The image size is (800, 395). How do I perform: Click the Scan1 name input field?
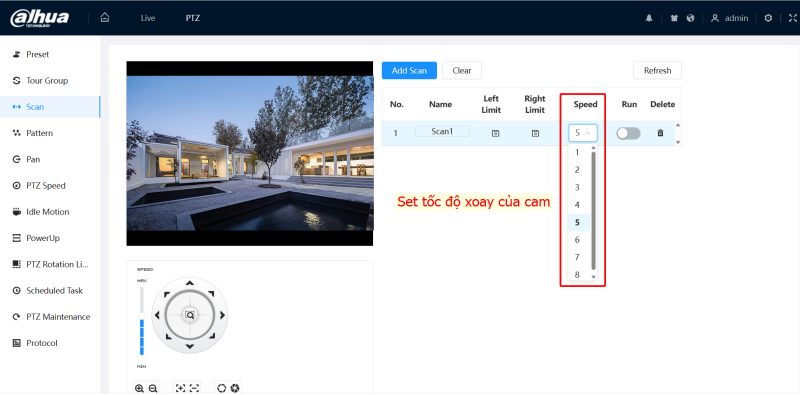coord(442,132)
